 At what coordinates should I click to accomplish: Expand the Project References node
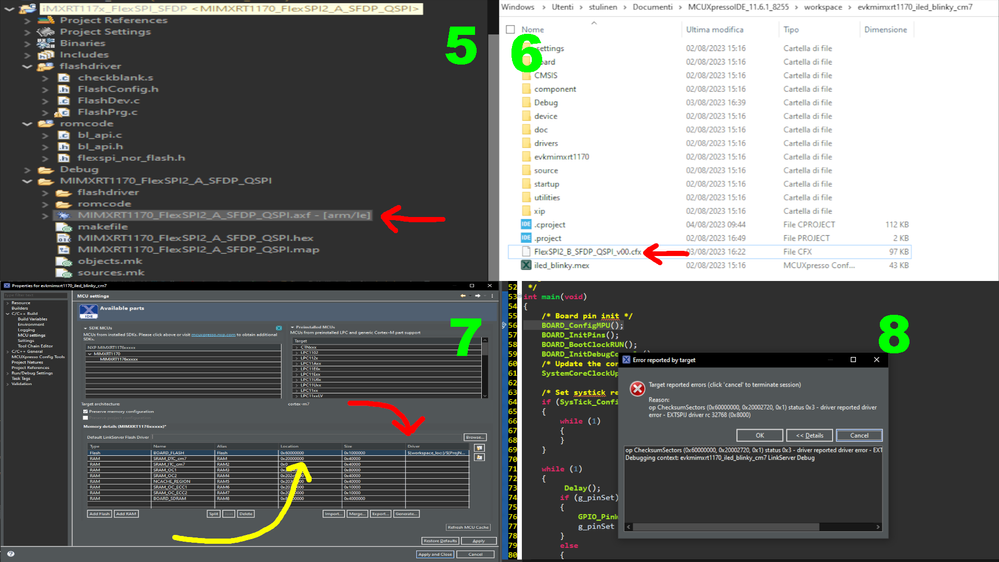click(x=27, y=20)
